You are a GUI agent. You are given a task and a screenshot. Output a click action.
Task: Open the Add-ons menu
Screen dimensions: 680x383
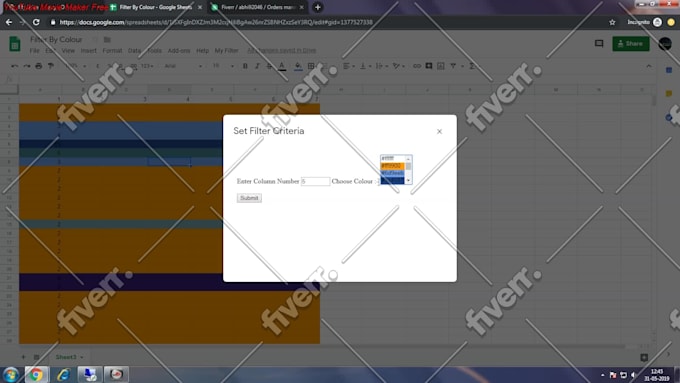[x=179, y=51]
